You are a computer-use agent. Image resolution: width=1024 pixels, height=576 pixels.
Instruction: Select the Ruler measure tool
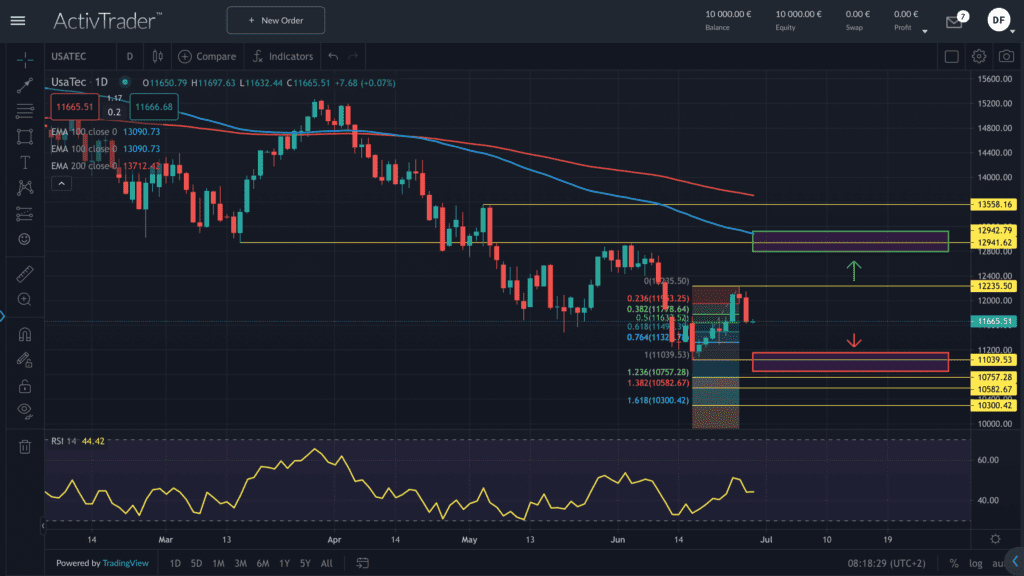(x=25, y=272)
